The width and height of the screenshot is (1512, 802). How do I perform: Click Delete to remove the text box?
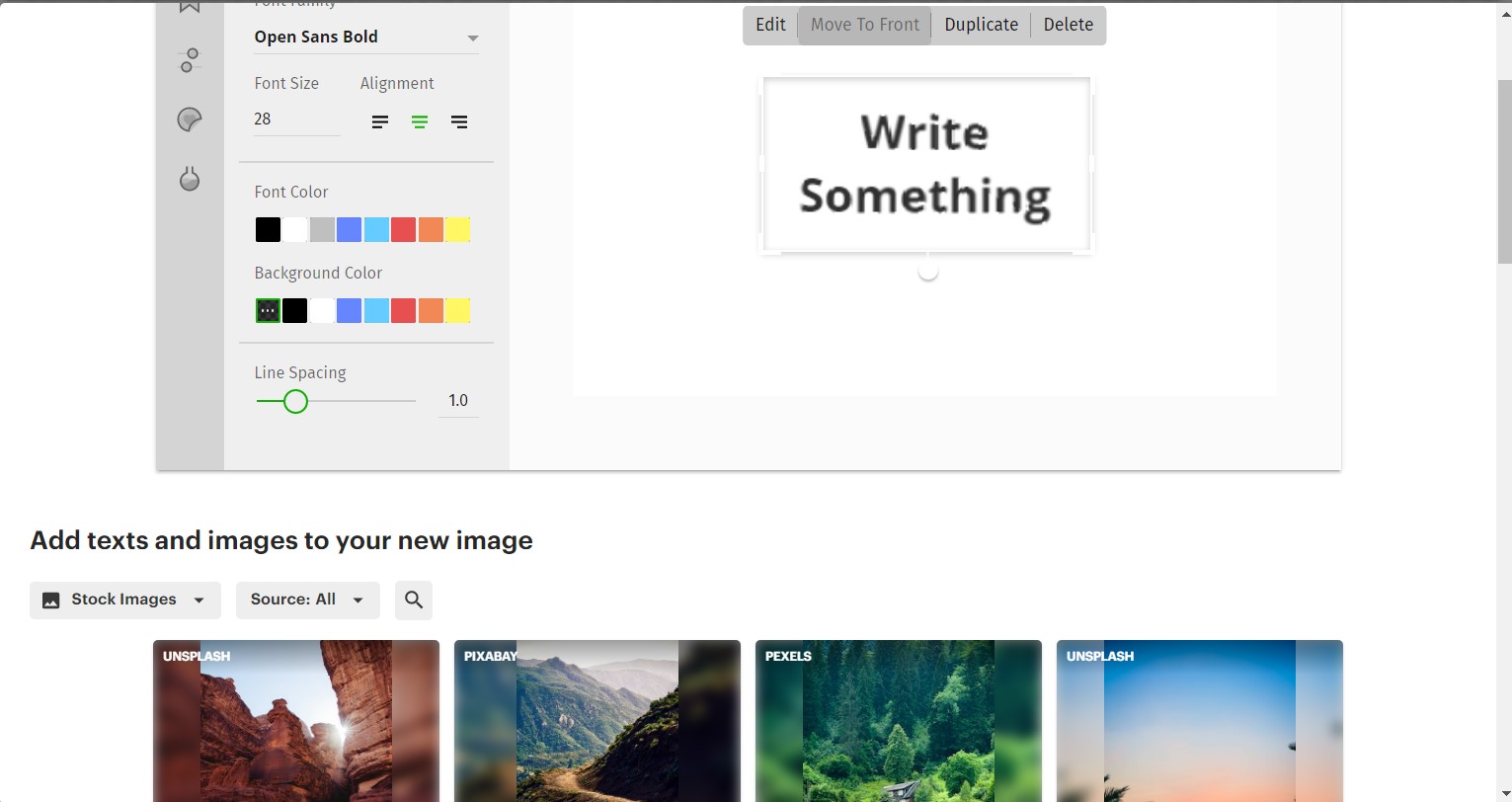point(1068,25)
